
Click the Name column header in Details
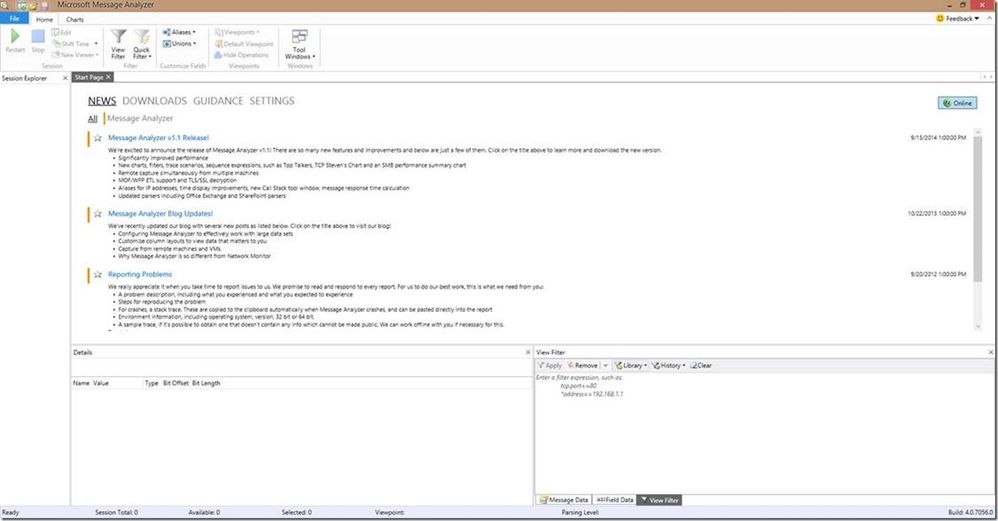[81, 383]
